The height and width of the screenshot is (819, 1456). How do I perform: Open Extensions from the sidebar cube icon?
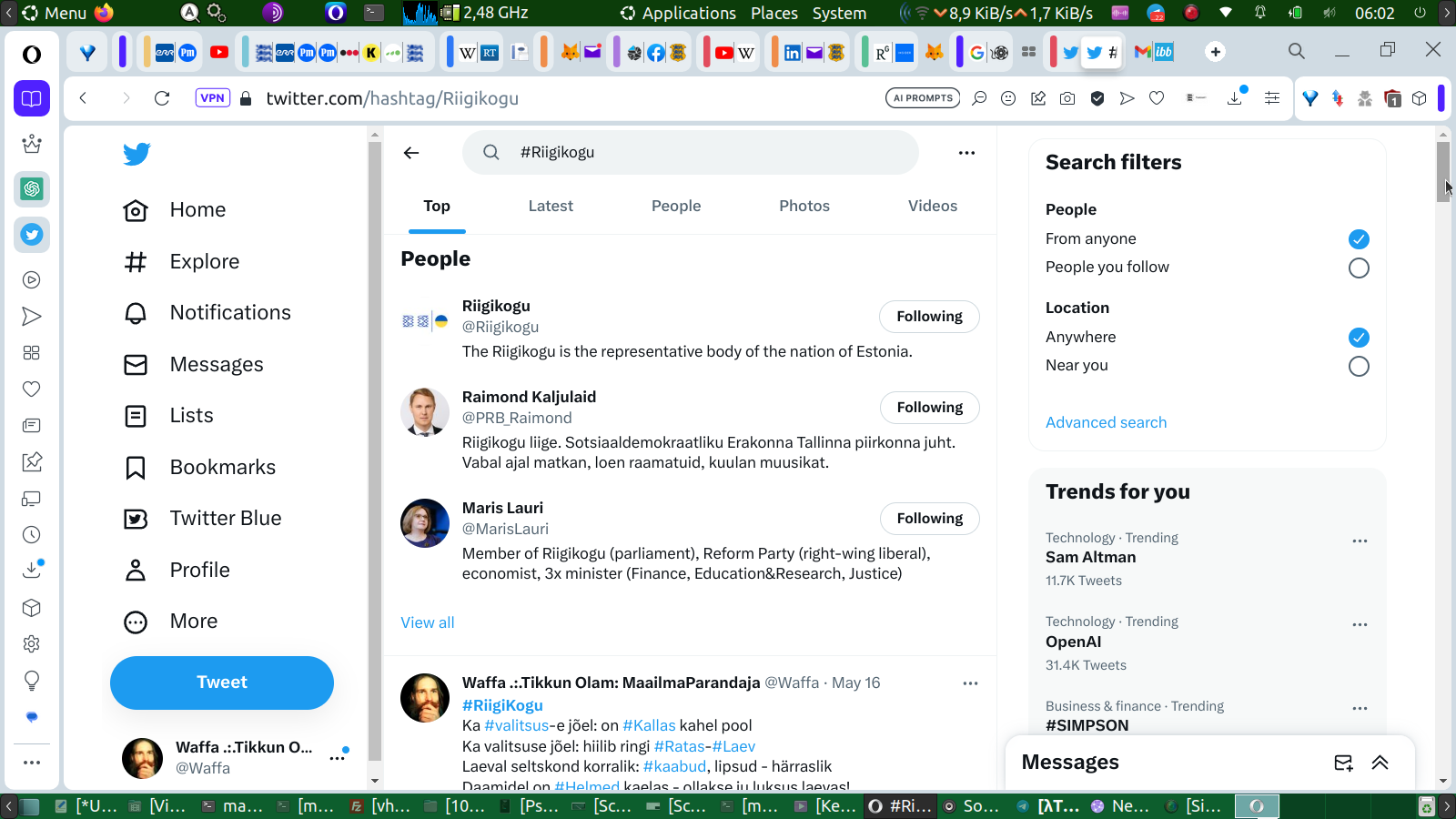(x=32, y=608)
